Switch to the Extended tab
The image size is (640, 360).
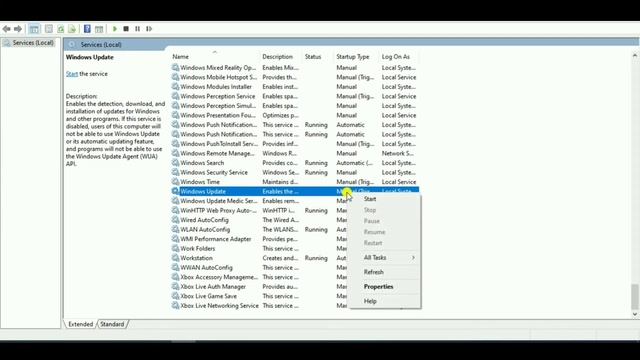(80, 324)
